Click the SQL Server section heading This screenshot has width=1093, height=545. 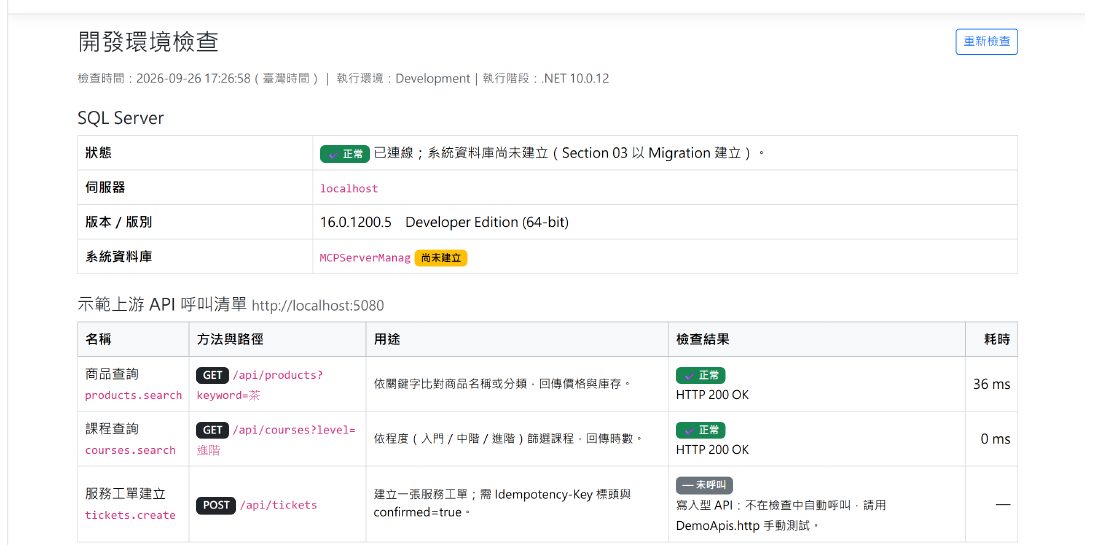point(121,118)
